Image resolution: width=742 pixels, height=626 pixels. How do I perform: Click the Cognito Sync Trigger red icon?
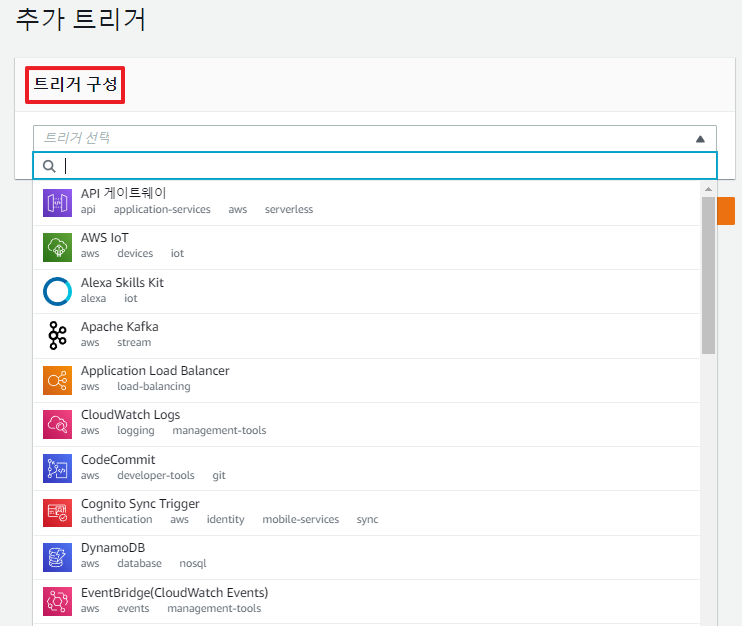click(57, 513)
